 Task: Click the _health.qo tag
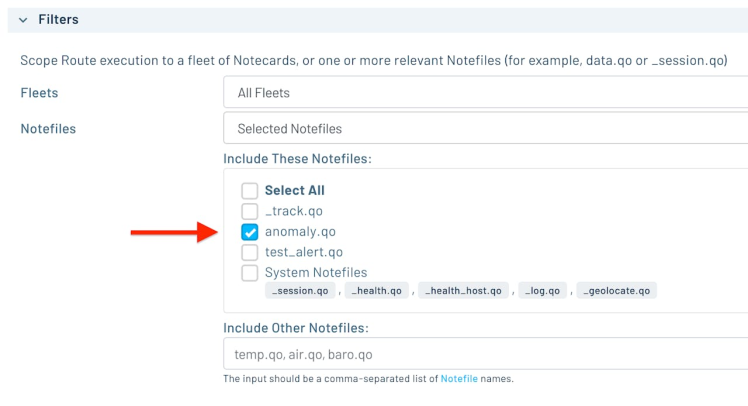click(x=379, y=291)
